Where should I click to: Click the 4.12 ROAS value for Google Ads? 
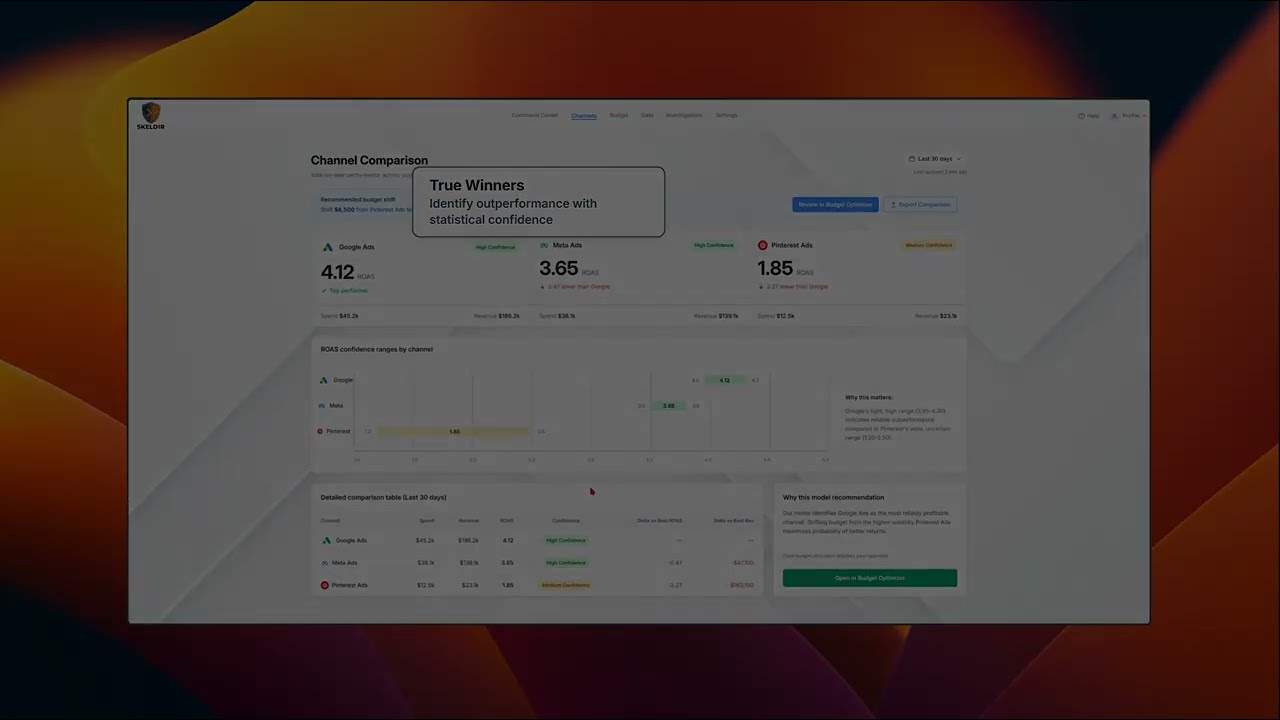pyautogui.click(x=337, y=272)
